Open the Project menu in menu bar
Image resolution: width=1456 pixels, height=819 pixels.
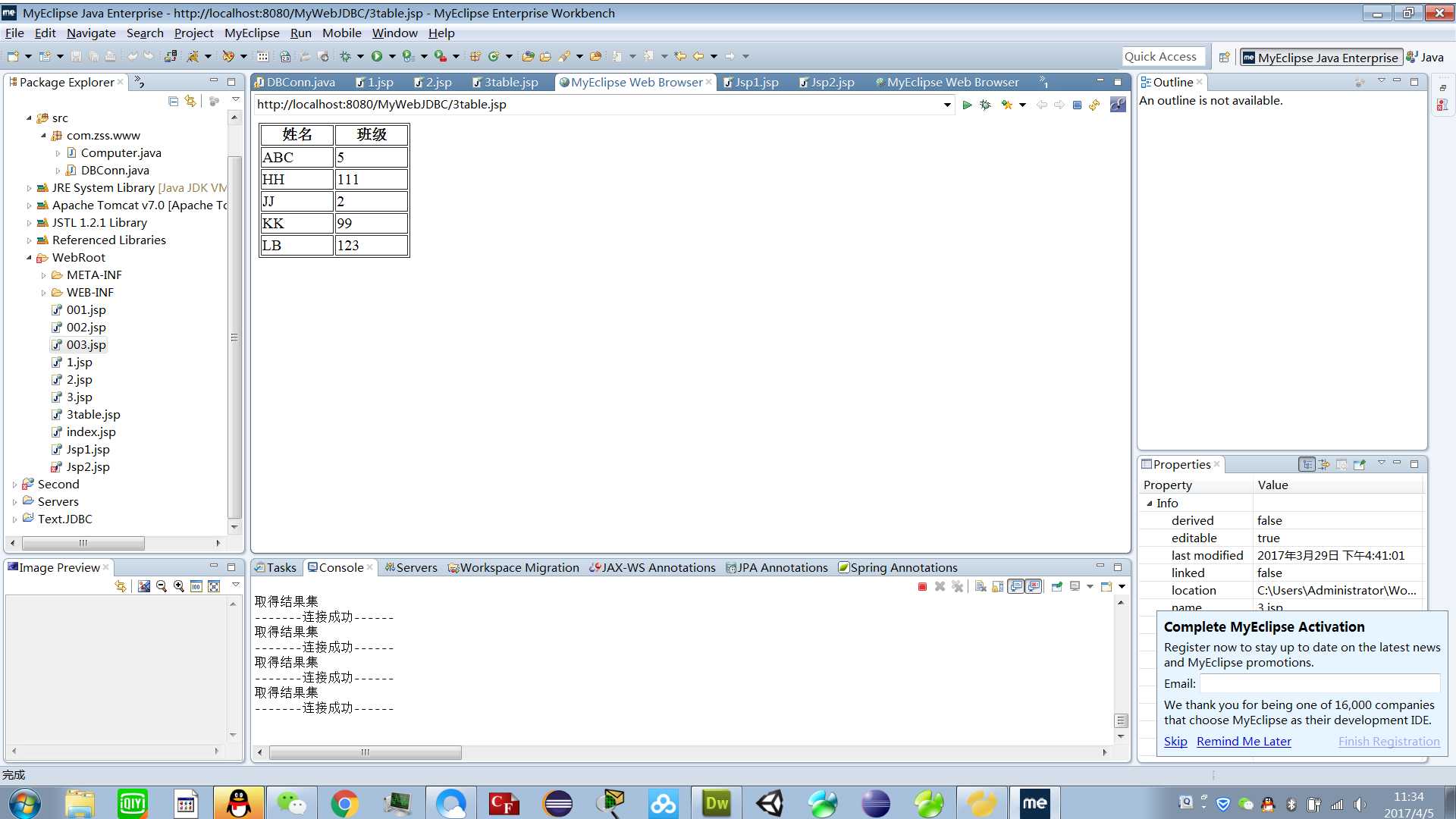click(x=193, y=32)
